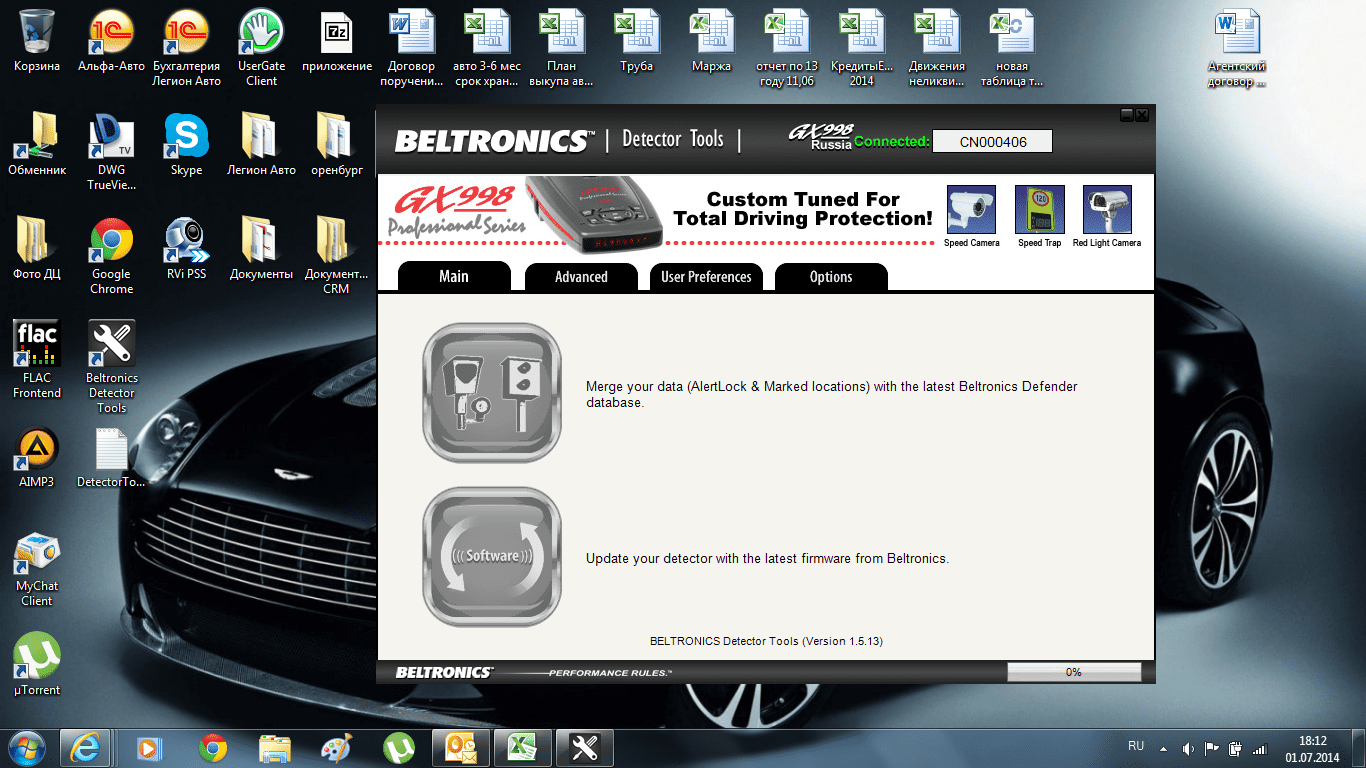Go to the Options tab
This screenshot has width=1366, height=768.
coord(831,277)
